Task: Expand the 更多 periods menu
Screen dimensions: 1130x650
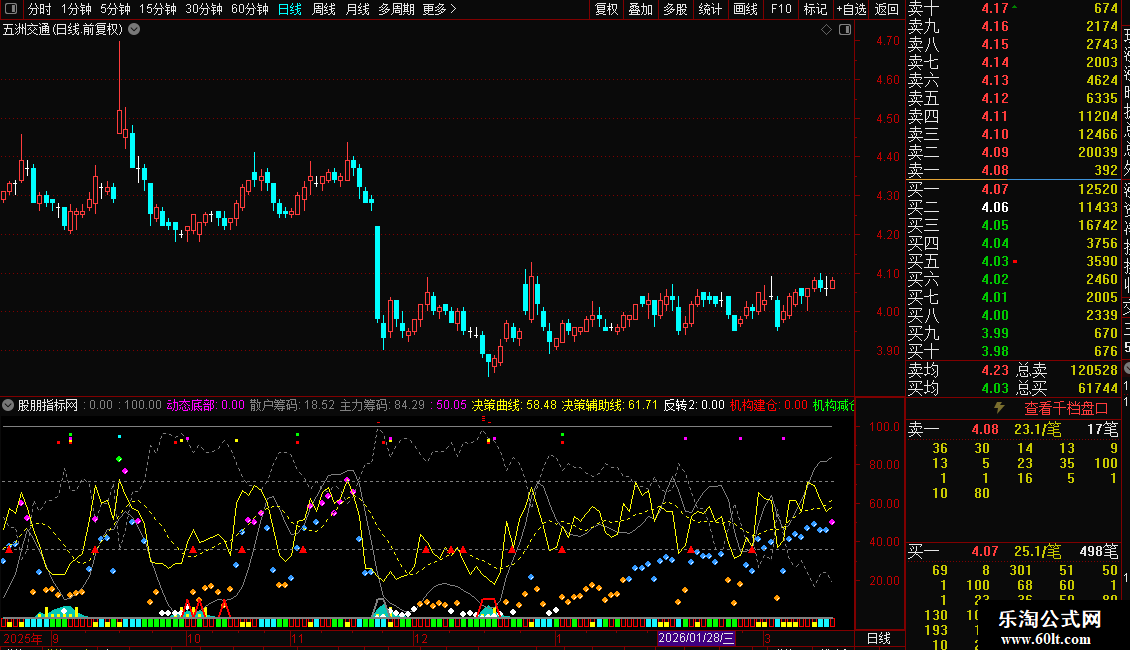Action: (440, 9)
